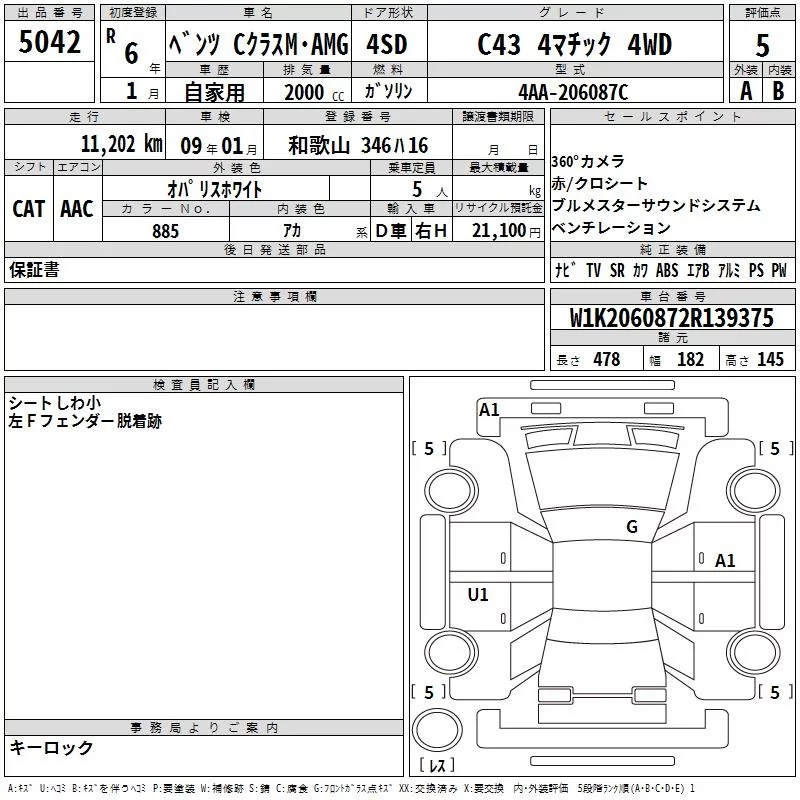Viewport: 800px width, 800px height.
Task: Click the キーロック office notice text
Action: tap(52, 748)
